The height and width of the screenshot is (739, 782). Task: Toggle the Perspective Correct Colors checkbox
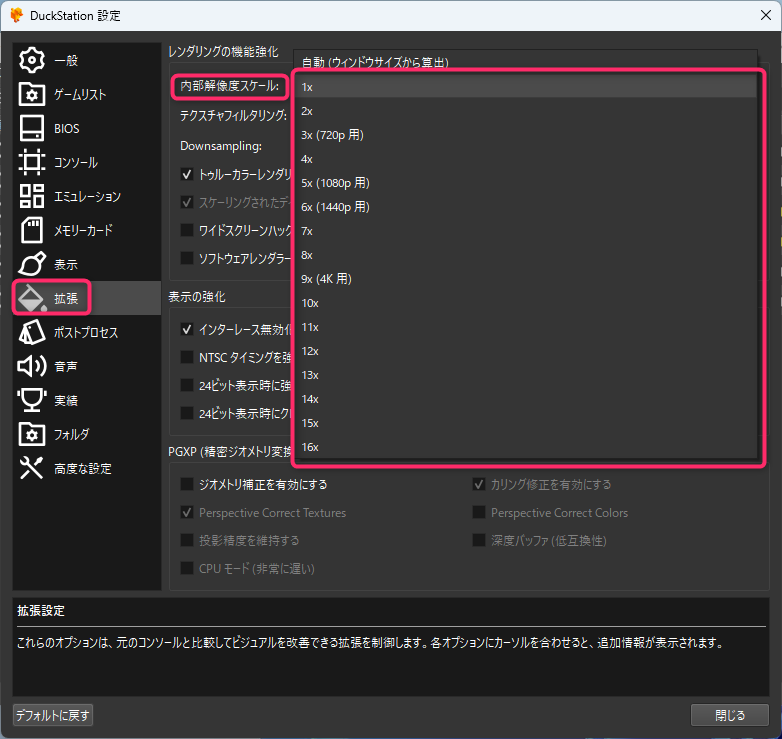pos(479,512)
